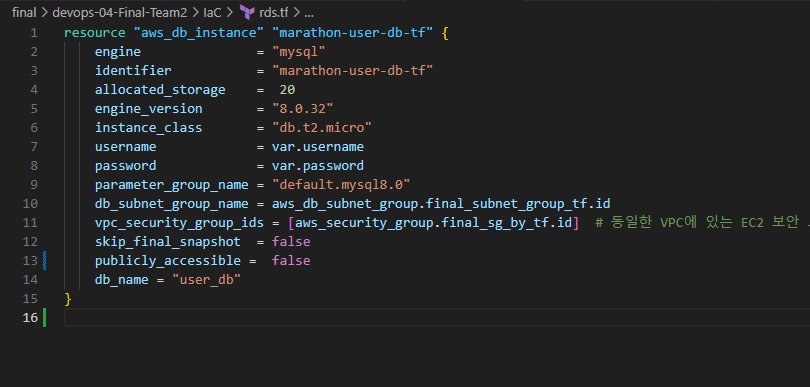810x387 pixels.
Task: Click the 'db_name' attribute on line 14
Action: [x=121, y=280]
